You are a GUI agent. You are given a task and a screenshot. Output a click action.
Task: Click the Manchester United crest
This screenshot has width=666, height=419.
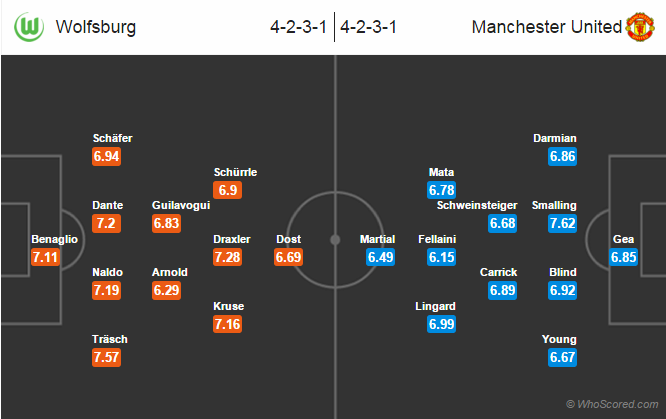[639, 27]
